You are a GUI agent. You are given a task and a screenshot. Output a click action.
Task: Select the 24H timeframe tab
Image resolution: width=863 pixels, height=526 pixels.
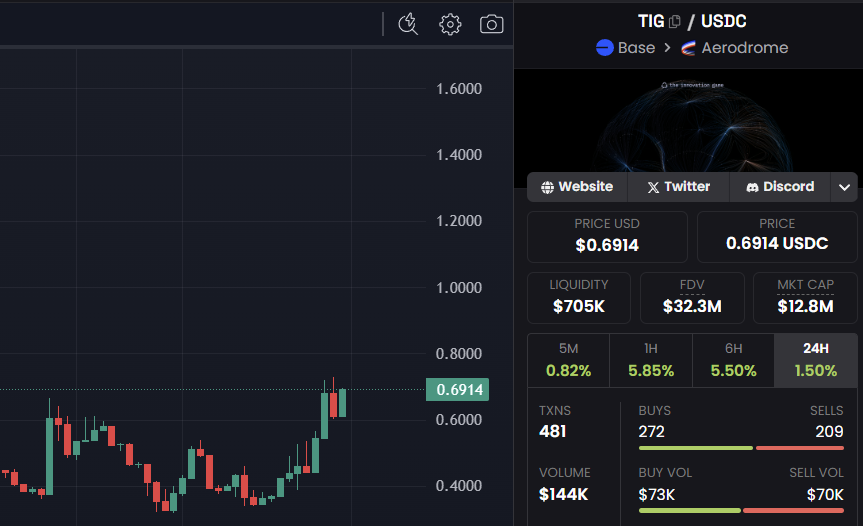tap(816, 360)
